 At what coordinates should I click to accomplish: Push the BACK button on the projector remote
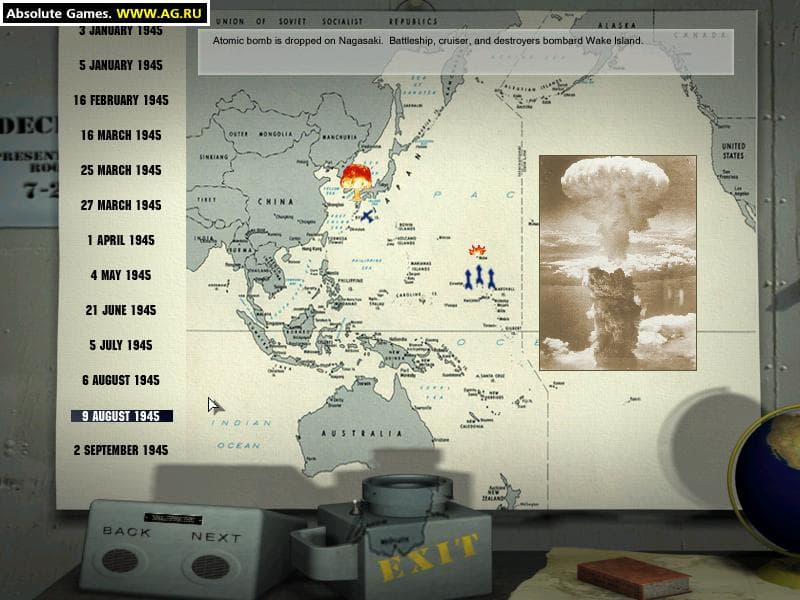click(120, 560)
